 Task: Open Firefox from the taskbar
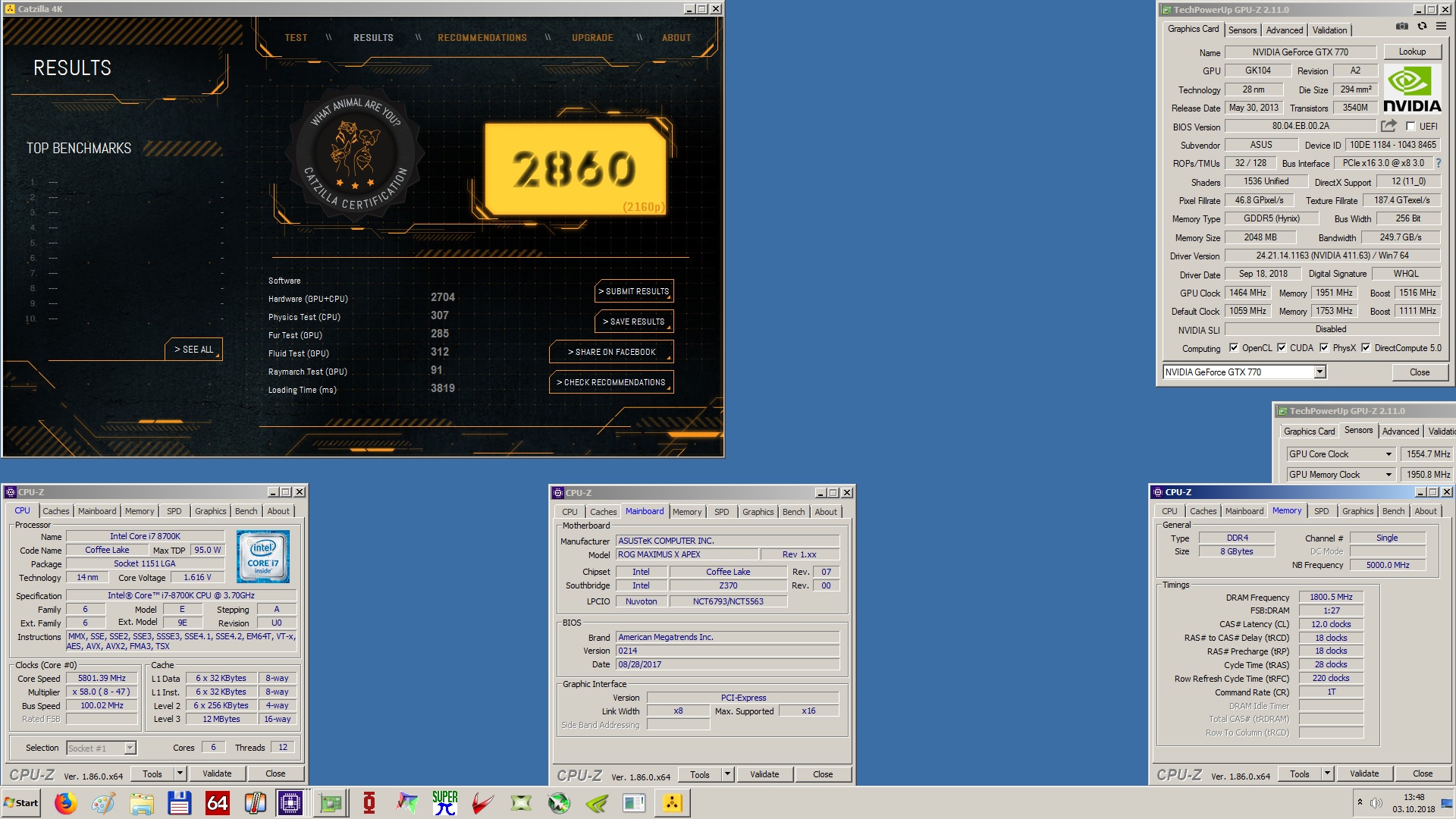click(x=66, y=803)
